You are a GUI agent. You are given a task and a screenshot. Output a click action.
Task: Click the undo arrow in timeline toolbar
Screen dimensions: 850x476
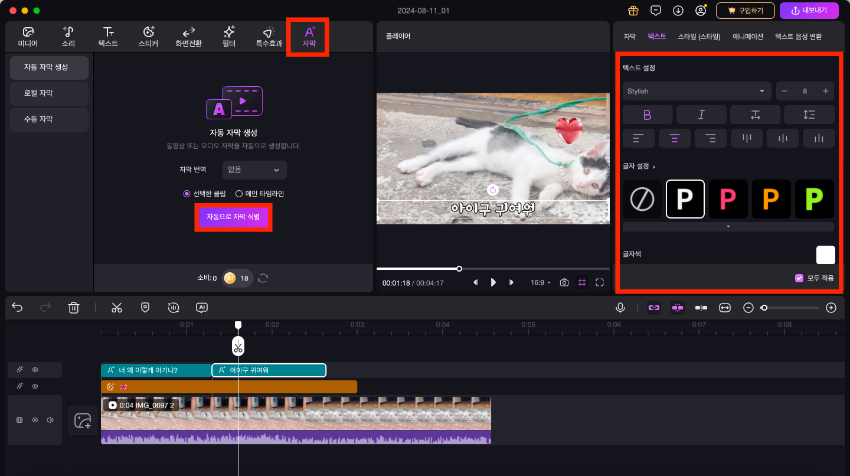(17, 308)
